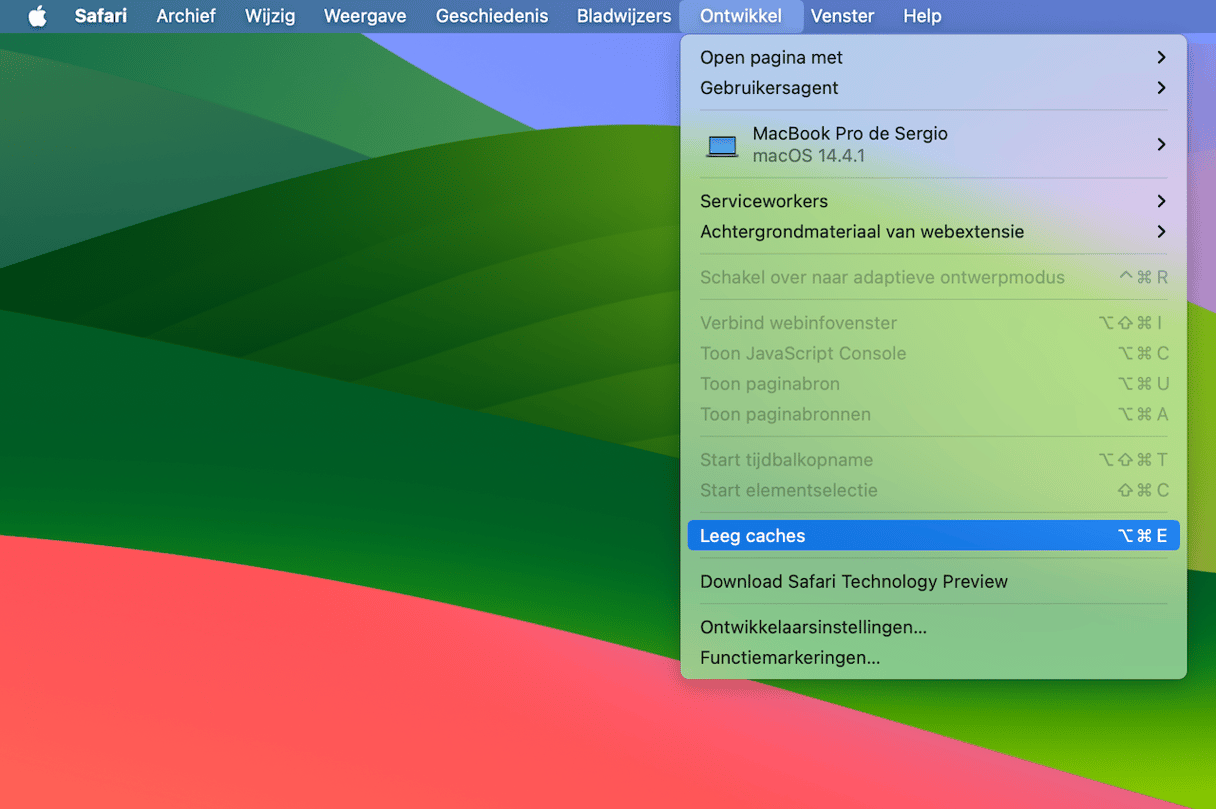Open the Venster menu
This screenshot has height=809, width=1216.
pos(842,16)
